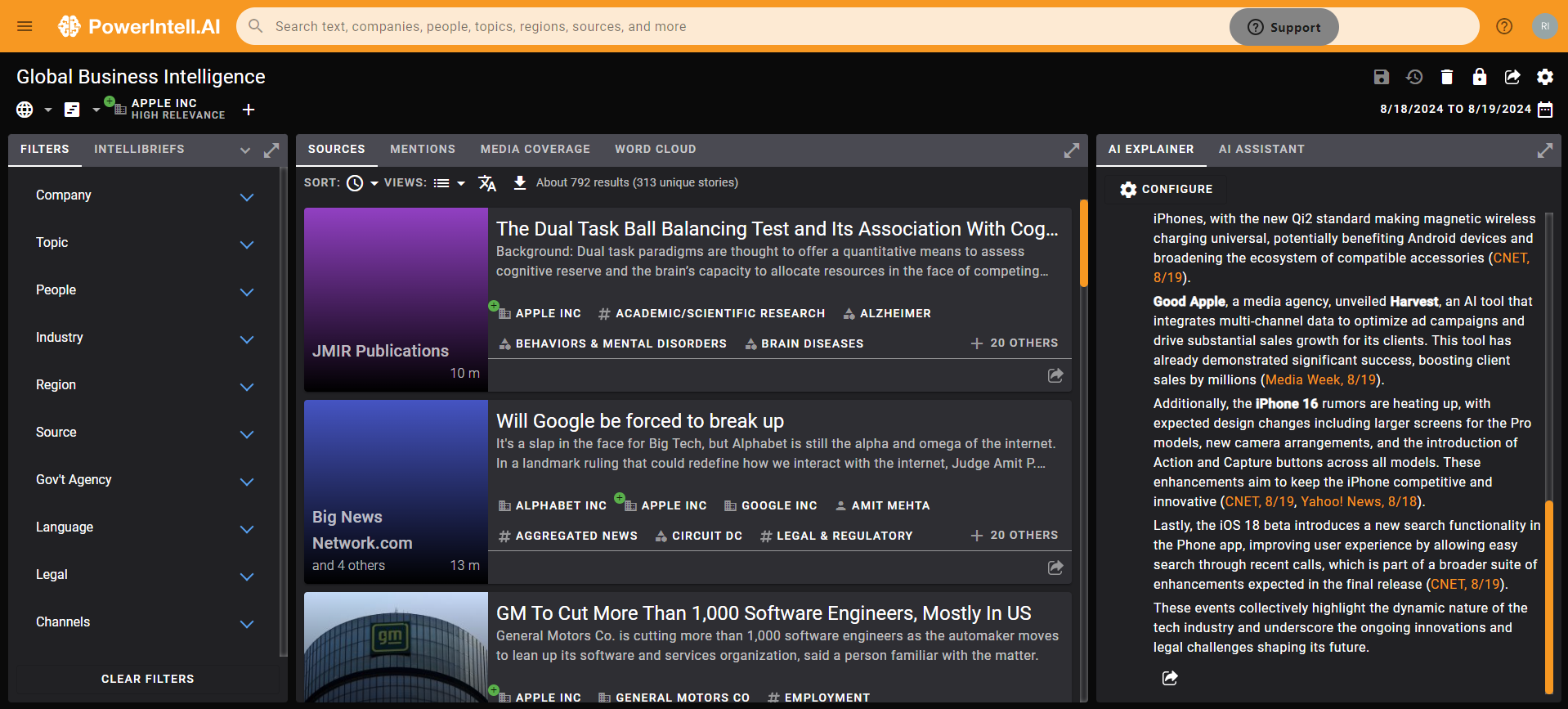Screen dimensions: 1568x709
Task: Open the RI user profile avatar
Action: click(x=1545, y=26)
